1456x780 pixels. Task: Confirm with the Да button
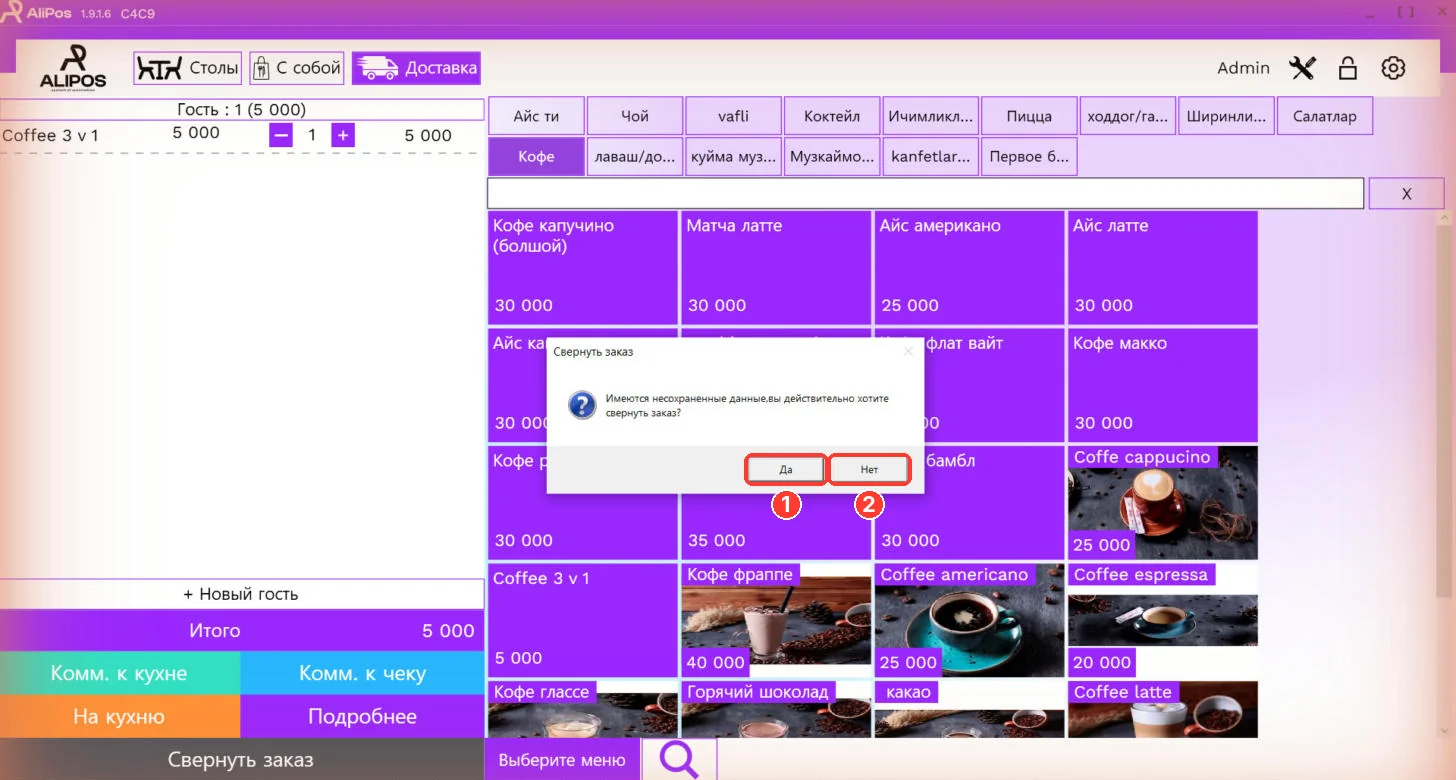click(786, 469)
